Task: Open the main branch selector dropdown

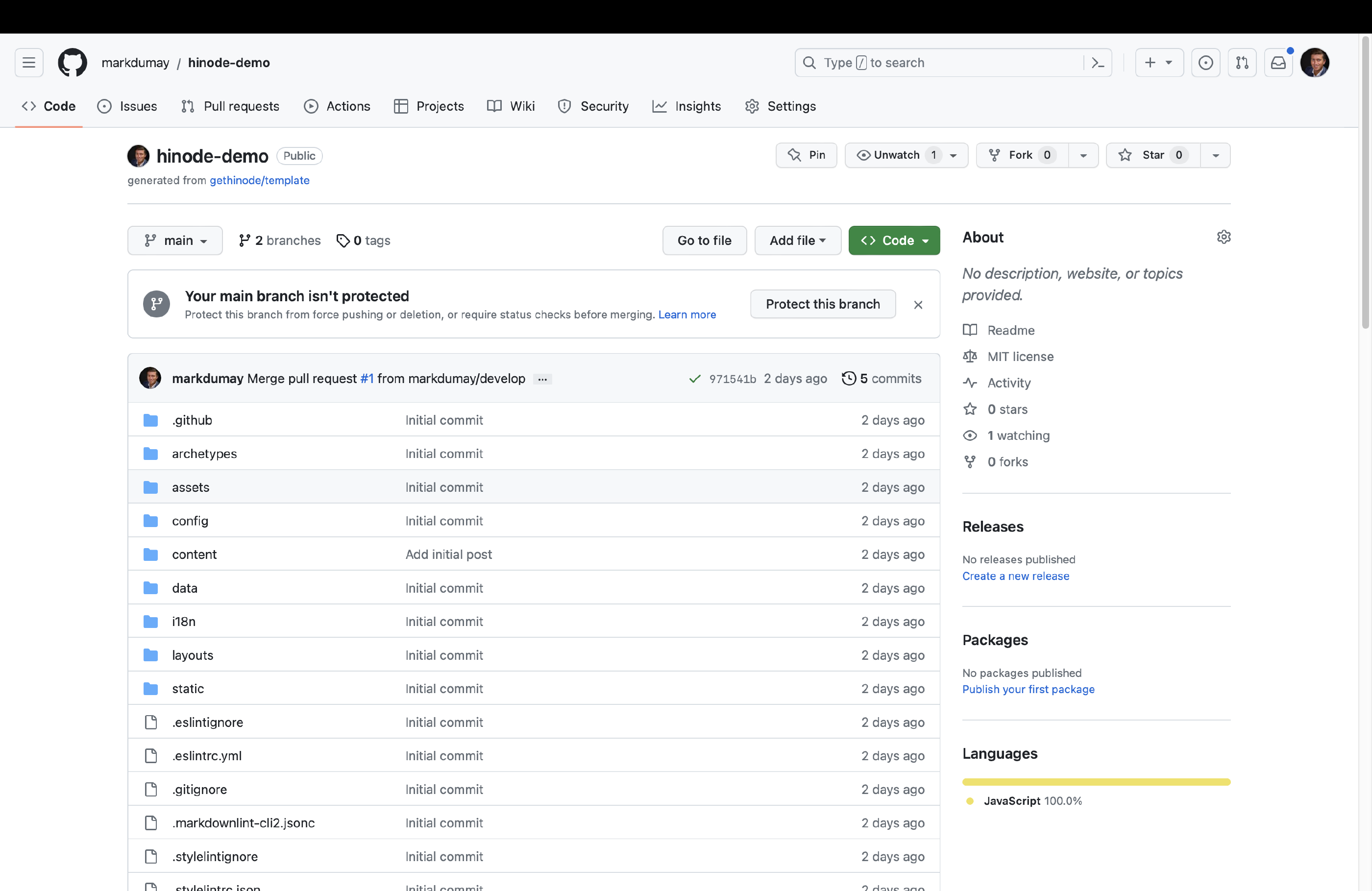Action: (x=174, y=241)
